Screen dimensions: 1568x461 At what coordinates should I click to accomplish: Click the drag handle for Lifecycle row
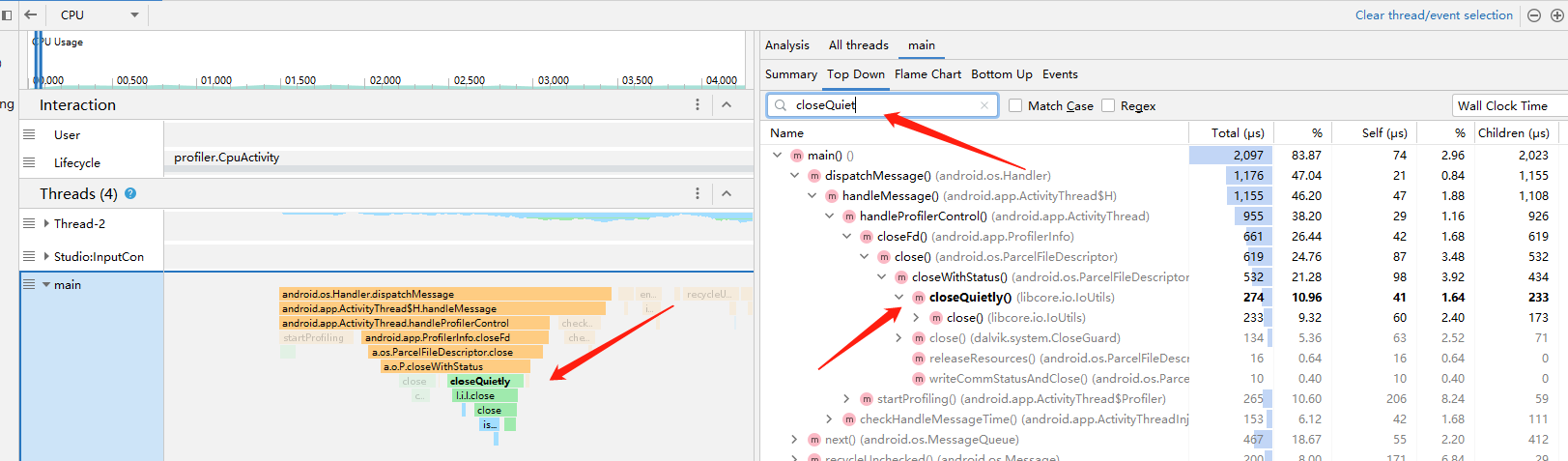coord(29,162)
